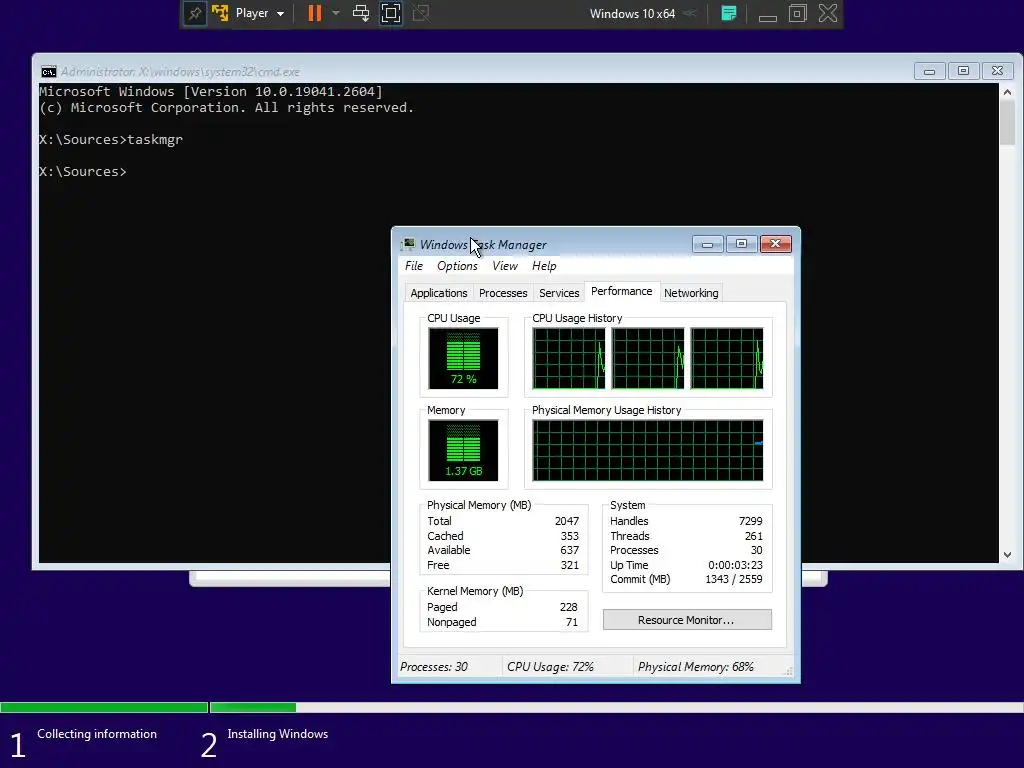The image size is (1024, 768).
Task: Restore the VMware Player window
Action: pos(797,13)
